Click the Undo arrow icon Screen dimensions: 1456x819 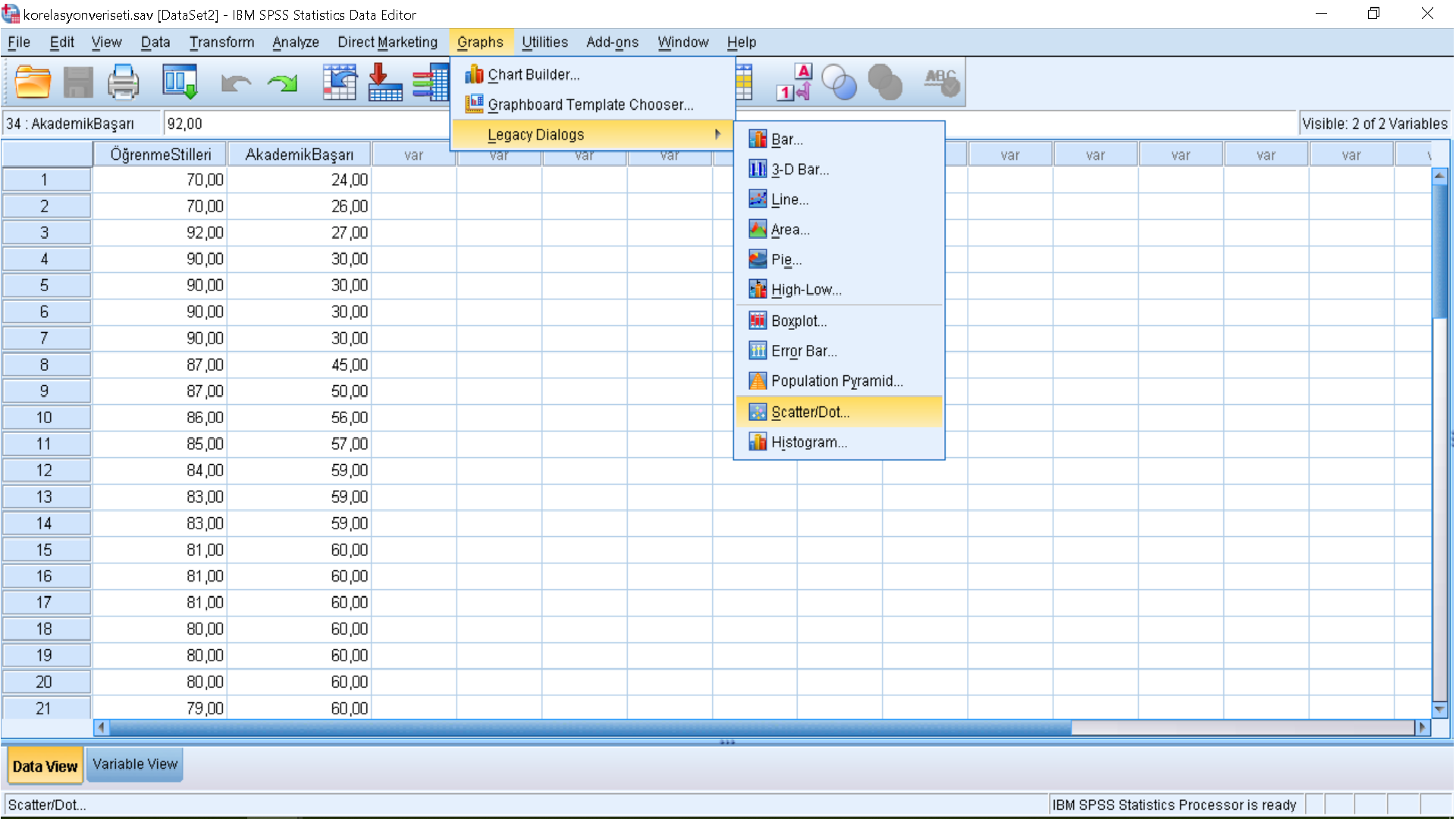236,82
